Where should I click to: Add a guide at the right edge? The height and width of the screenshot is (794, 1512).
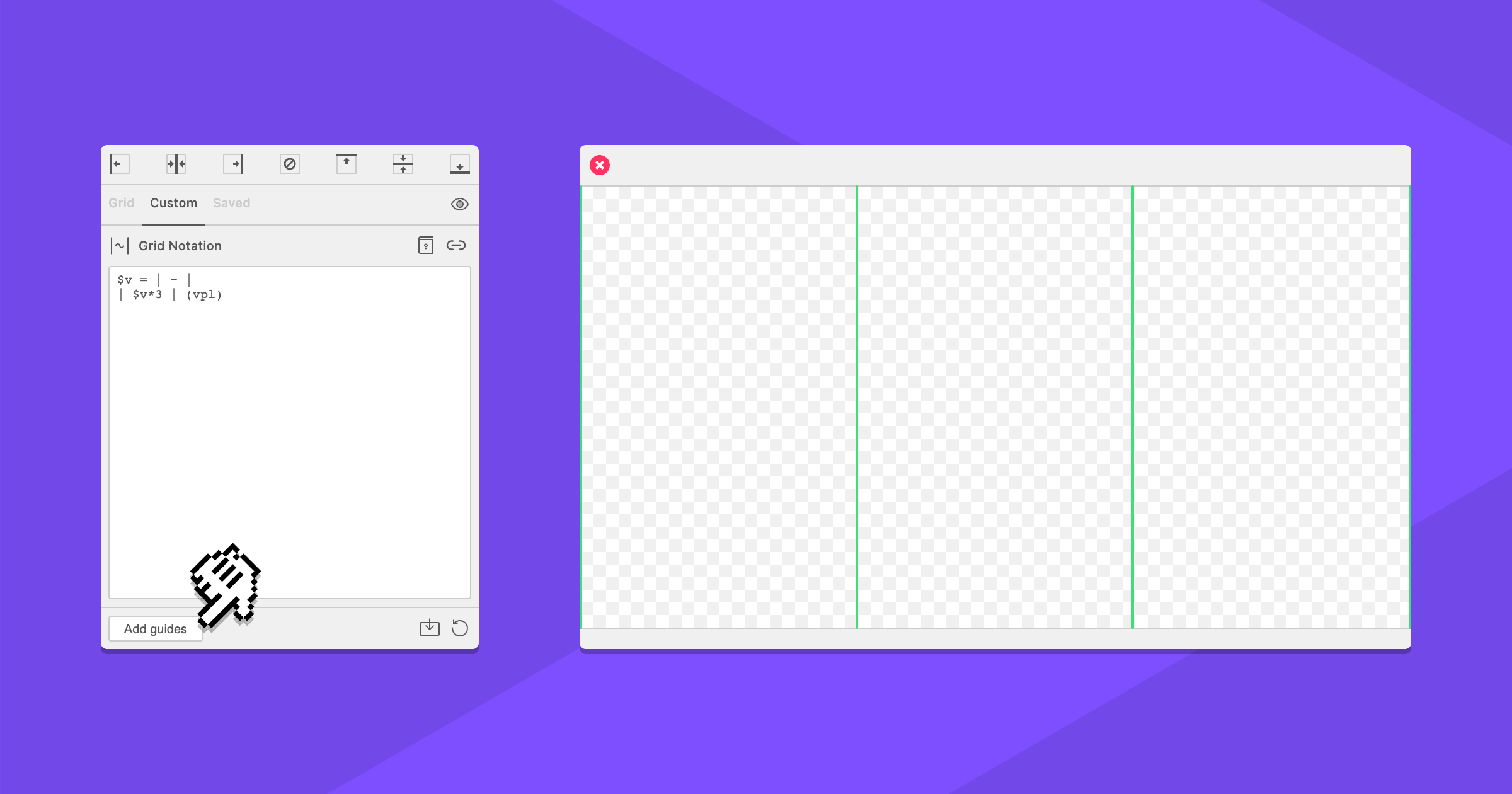click(234, 164)
